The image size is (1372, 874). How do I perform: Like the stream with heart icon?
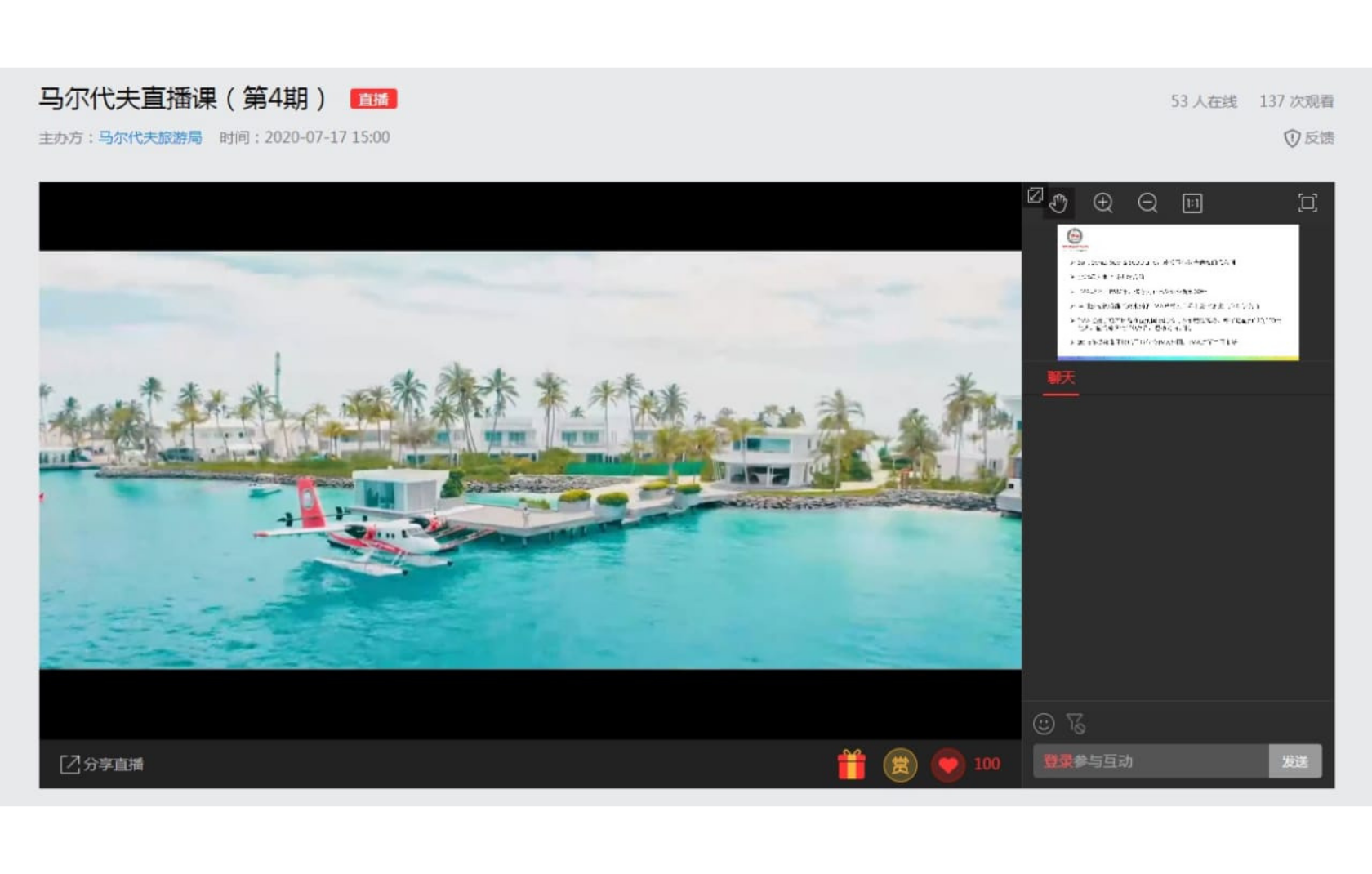[x=947, y=765]
